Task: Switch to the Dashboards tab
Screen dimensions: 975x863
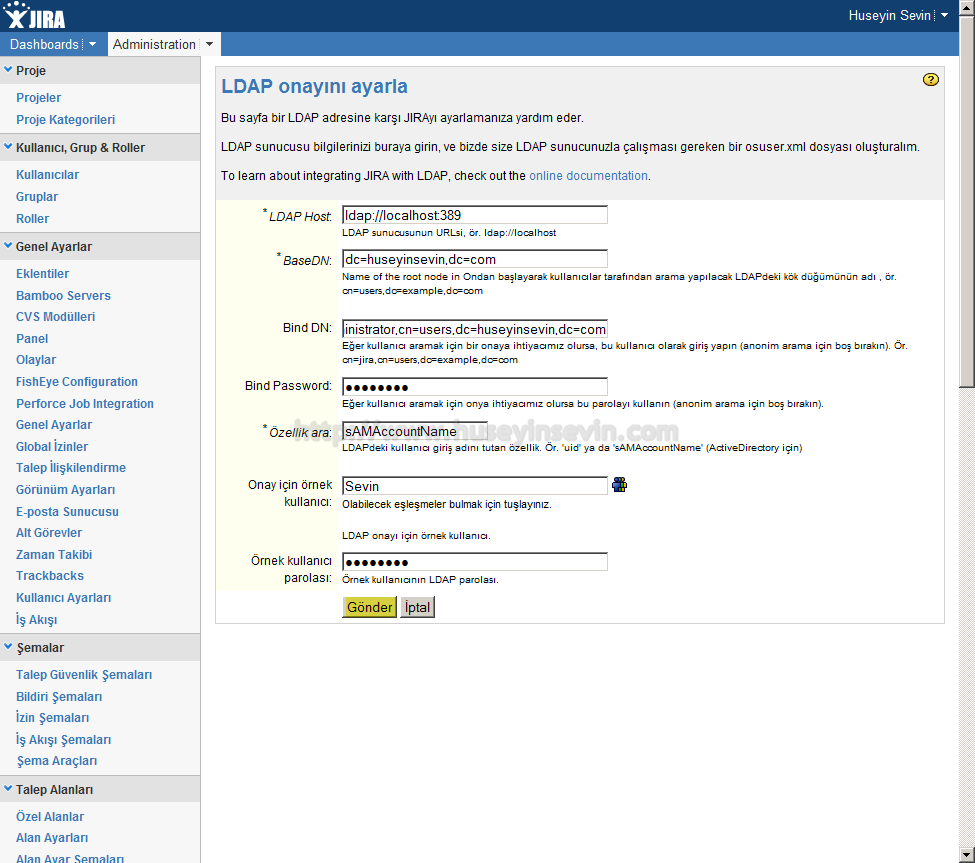Action: [44, 44]
